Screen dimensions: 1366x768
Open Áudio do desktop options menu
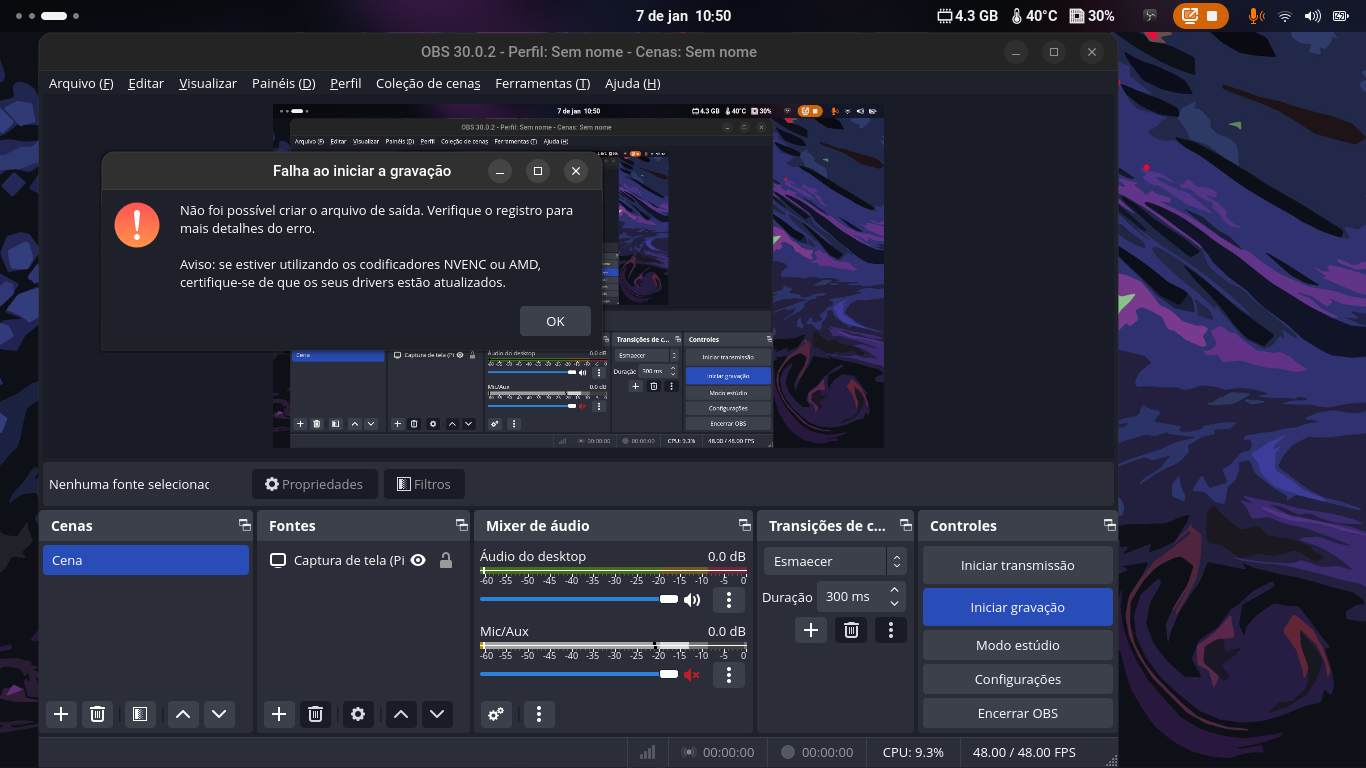click(x=729, y=600)
